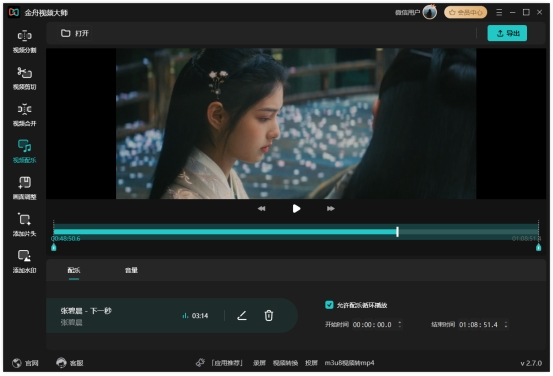
Task: Click the video preview frame
Action: (296, 123)
